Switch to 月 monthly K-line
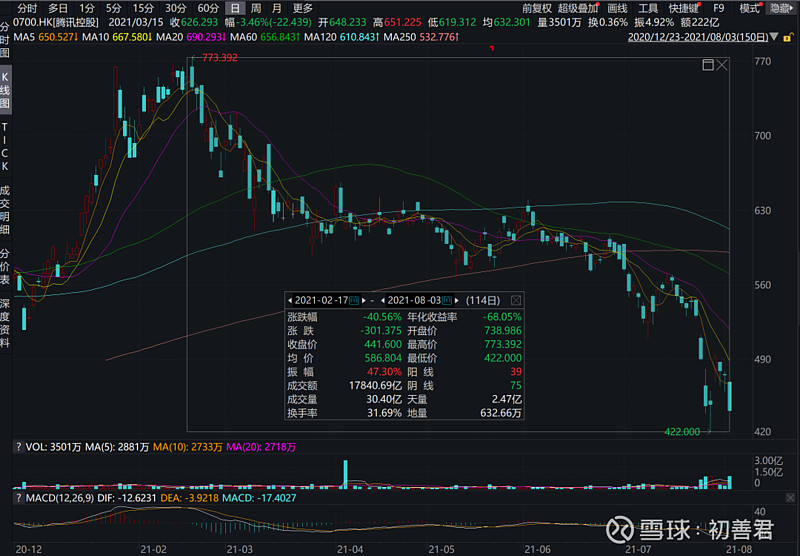The image size is (800, 556). click(277, 8)
